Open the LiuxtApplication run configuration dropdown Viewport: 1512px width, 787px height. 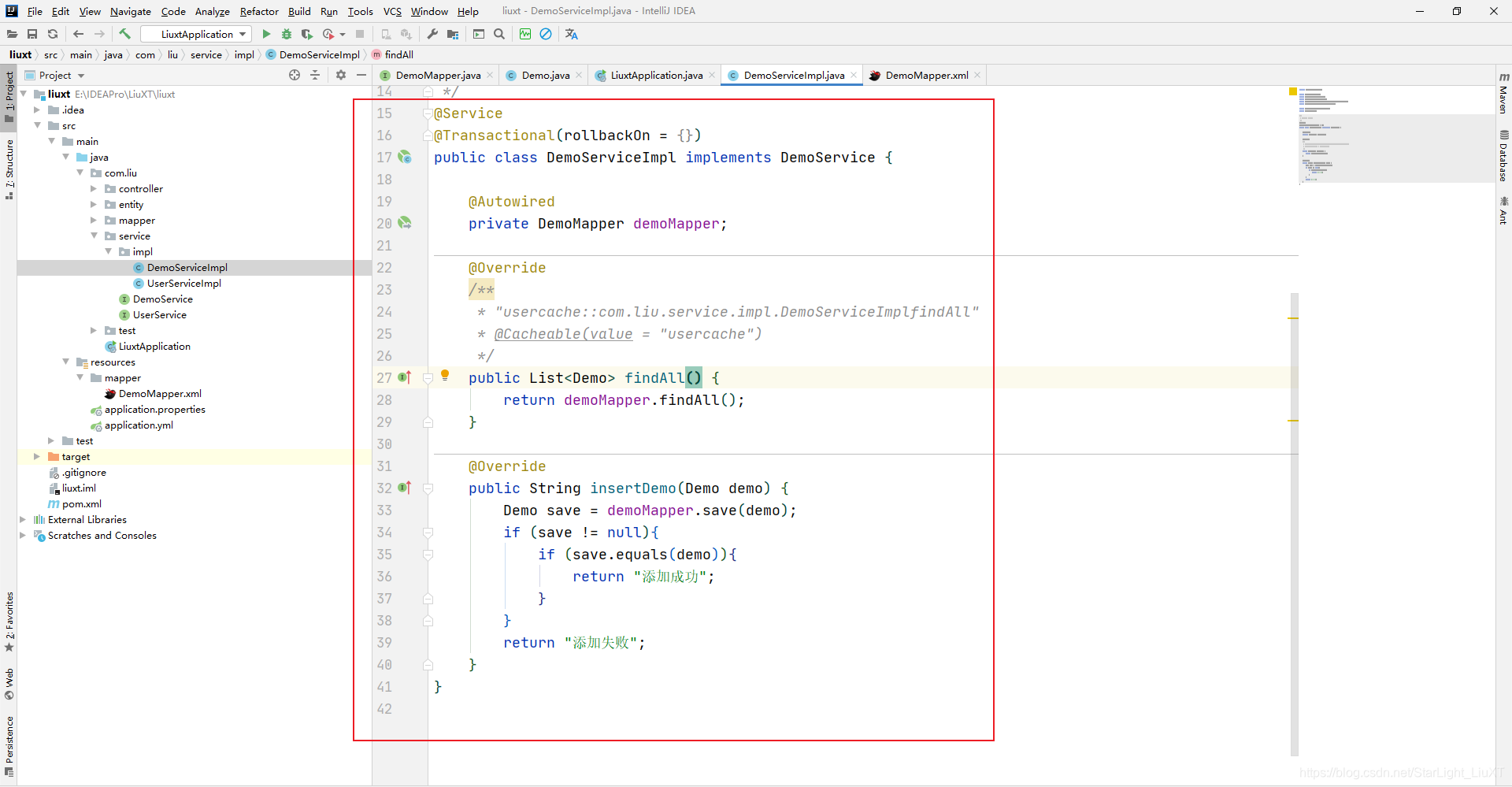[196, 34]
